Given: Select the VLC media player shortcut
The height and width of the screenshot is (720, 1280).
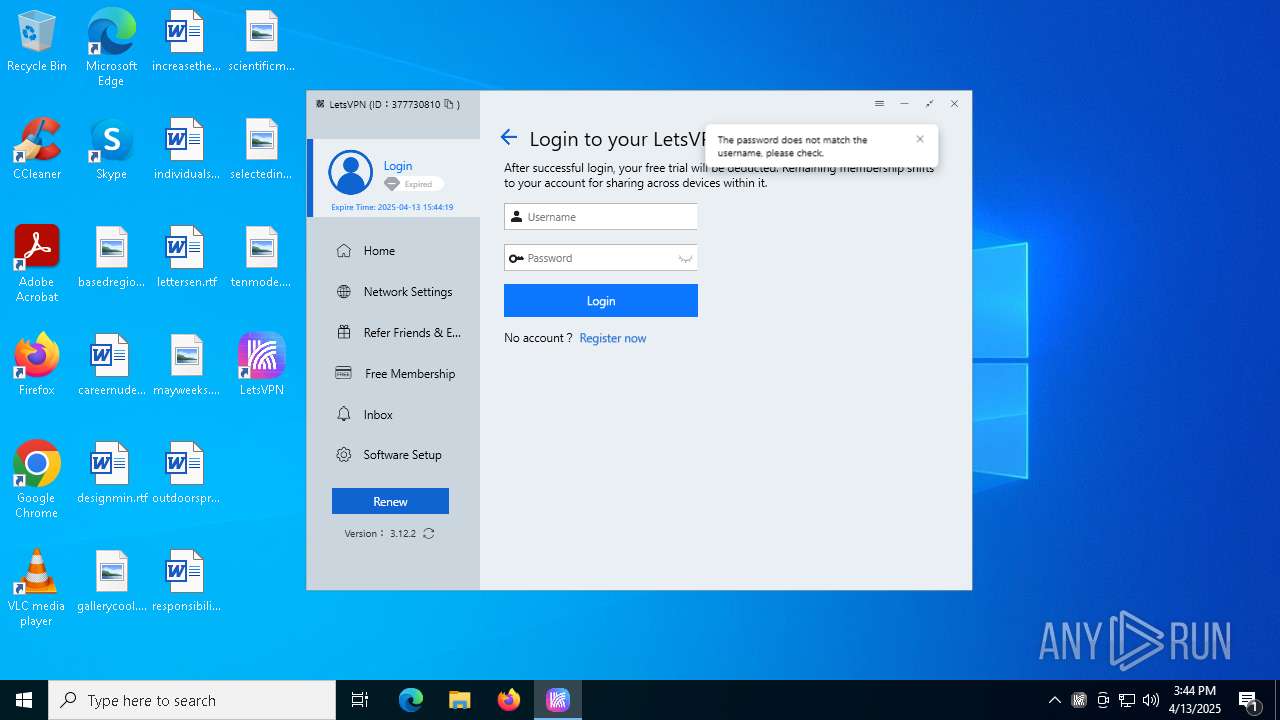Looking at the screenshot, I should (37, 588).
